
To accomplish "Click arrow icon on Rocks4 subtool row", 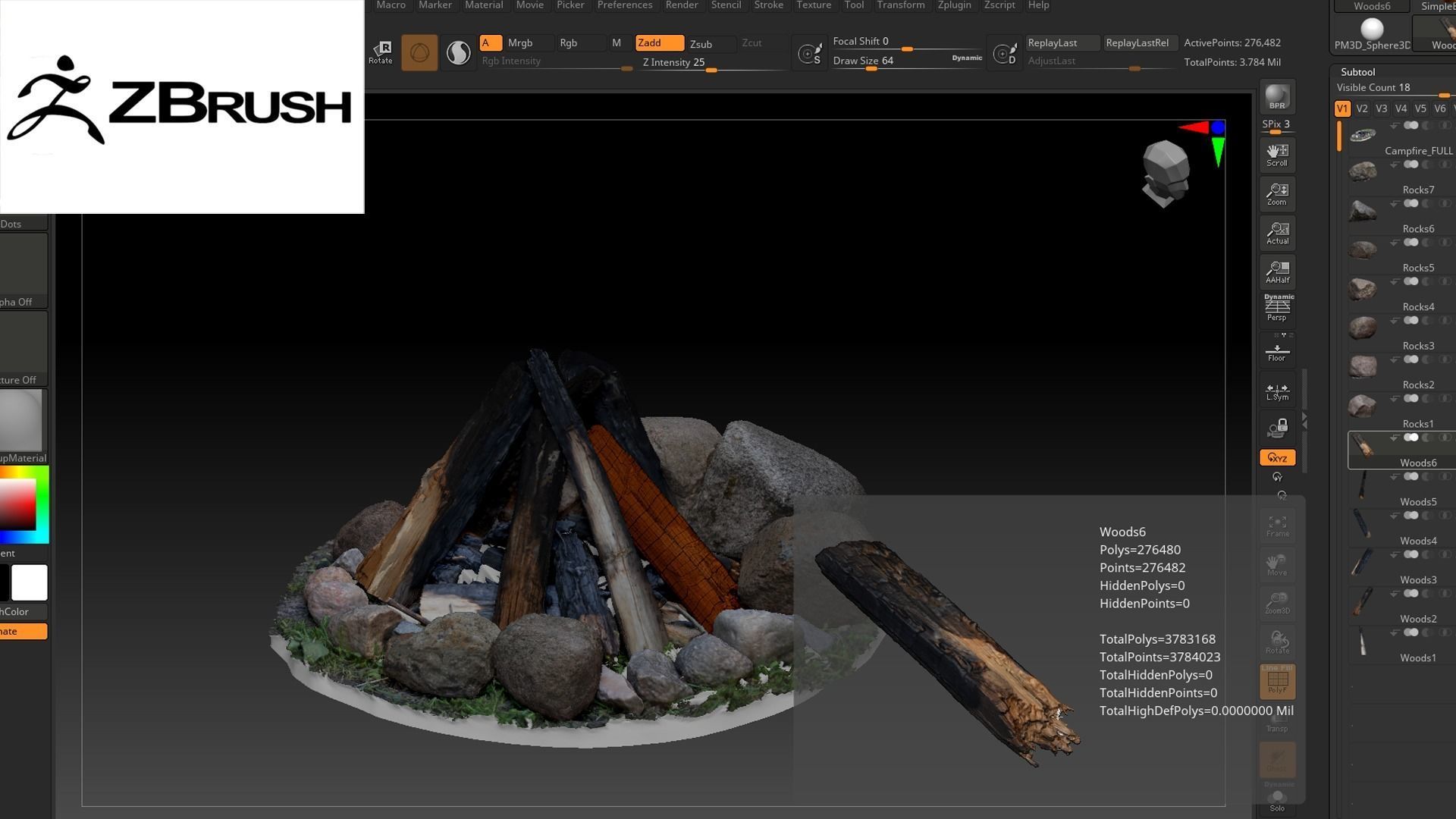I will pyautogui.click(x=1394, y=282).
